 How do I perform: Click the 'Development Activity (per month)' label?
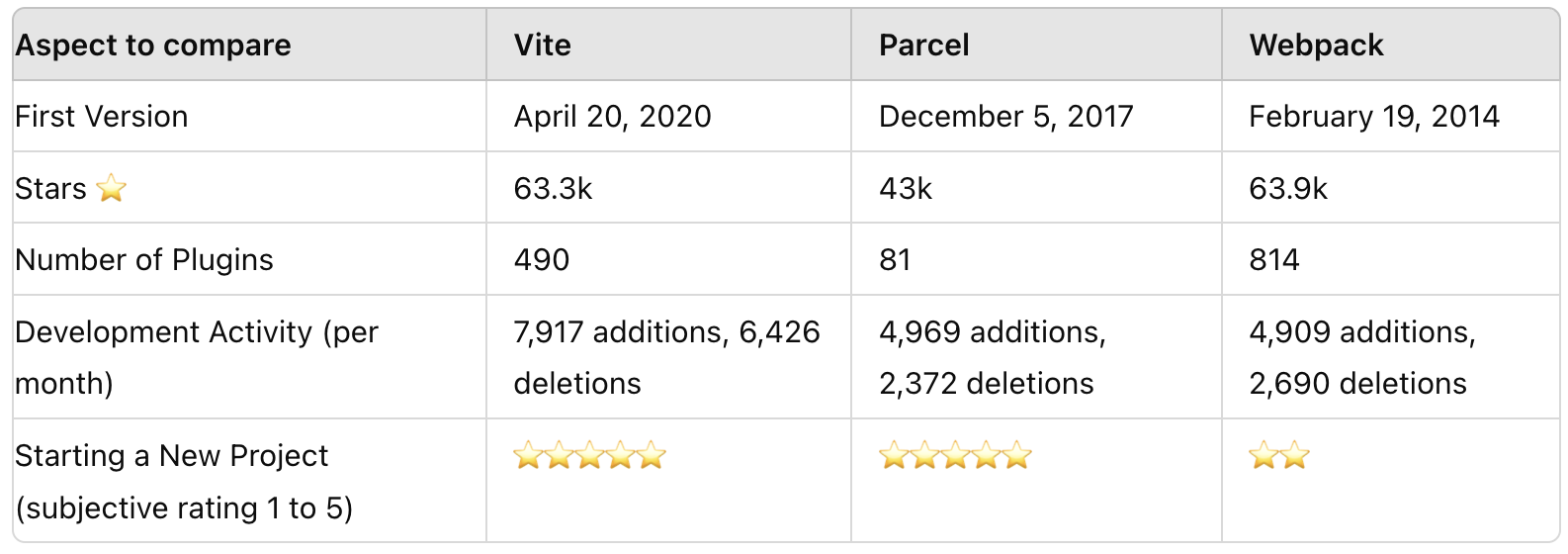click(x=196, y=357)
